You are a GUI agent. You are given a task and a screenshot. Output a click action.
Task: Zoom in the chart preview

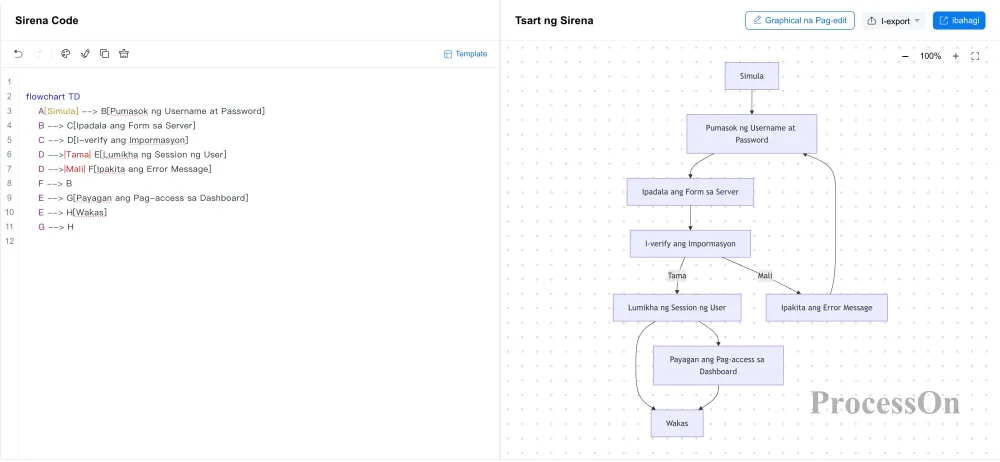955,56
